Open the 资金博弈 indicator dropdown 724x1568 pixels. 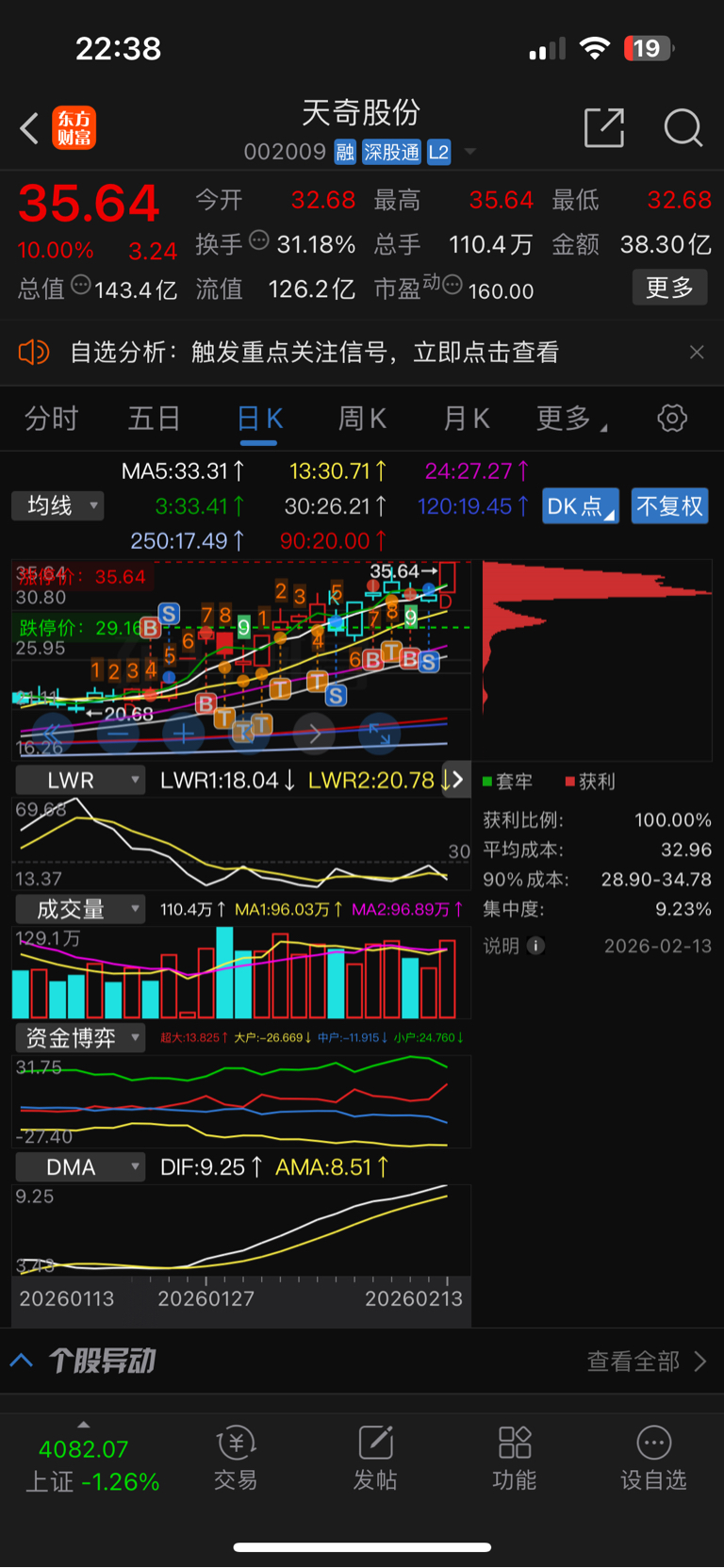coord(79,1038)
